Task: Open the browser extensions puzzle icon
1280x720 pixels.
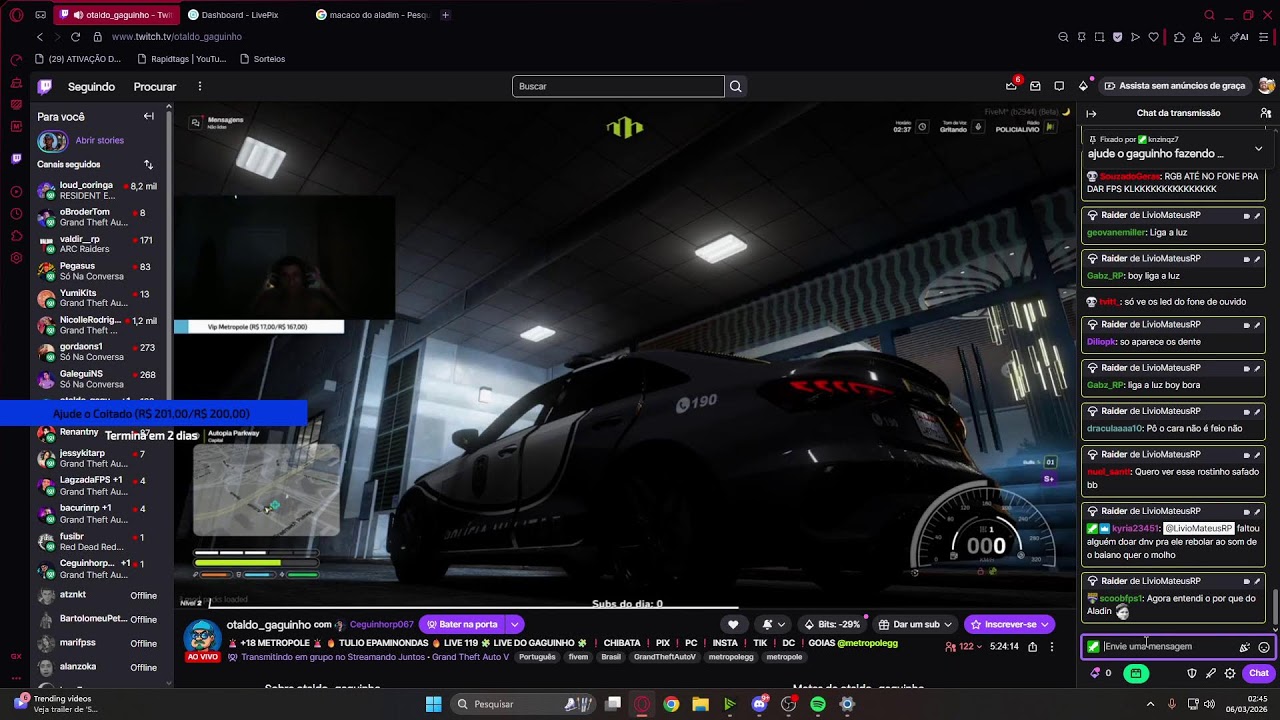Action: tap(1179, 37)
